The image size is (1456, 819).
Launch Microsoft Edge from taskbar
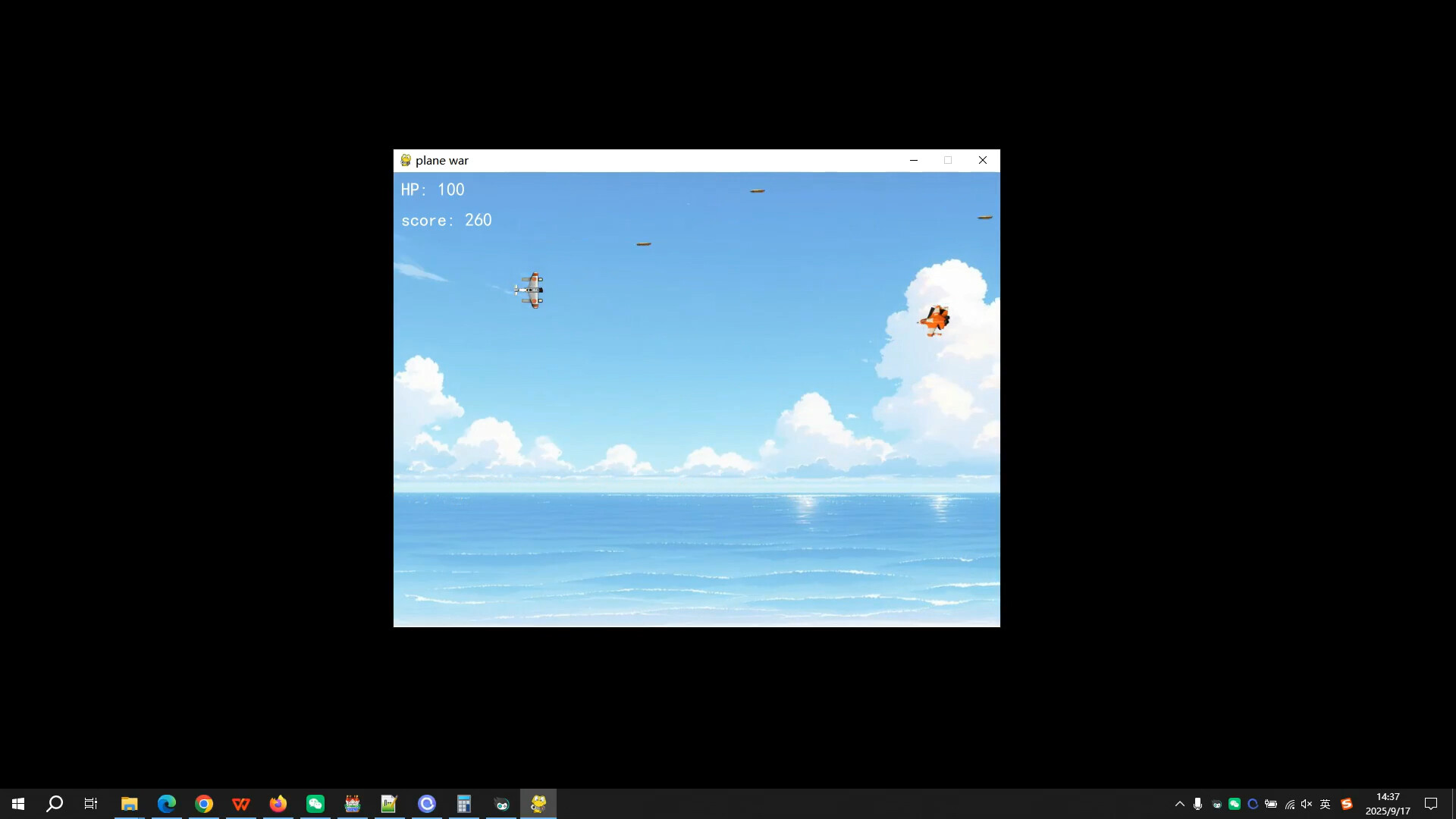[x=166, y=804]
